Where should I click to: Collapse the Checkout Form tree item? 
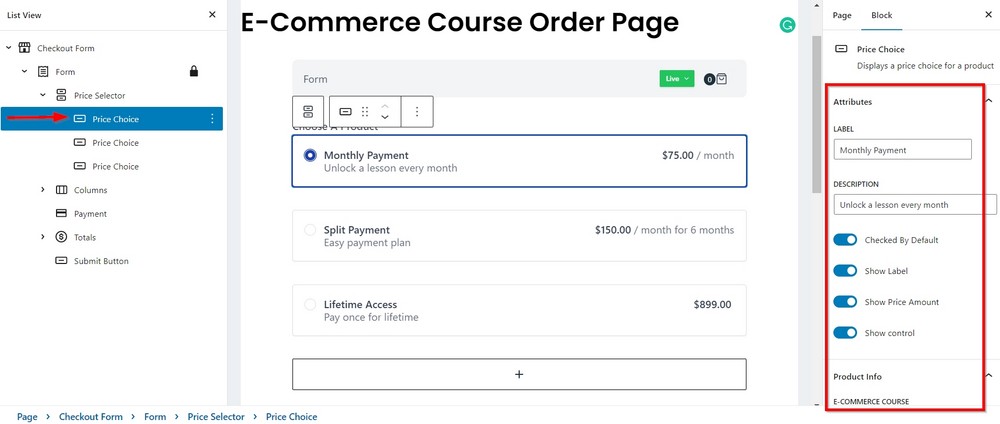coord(7,48)
